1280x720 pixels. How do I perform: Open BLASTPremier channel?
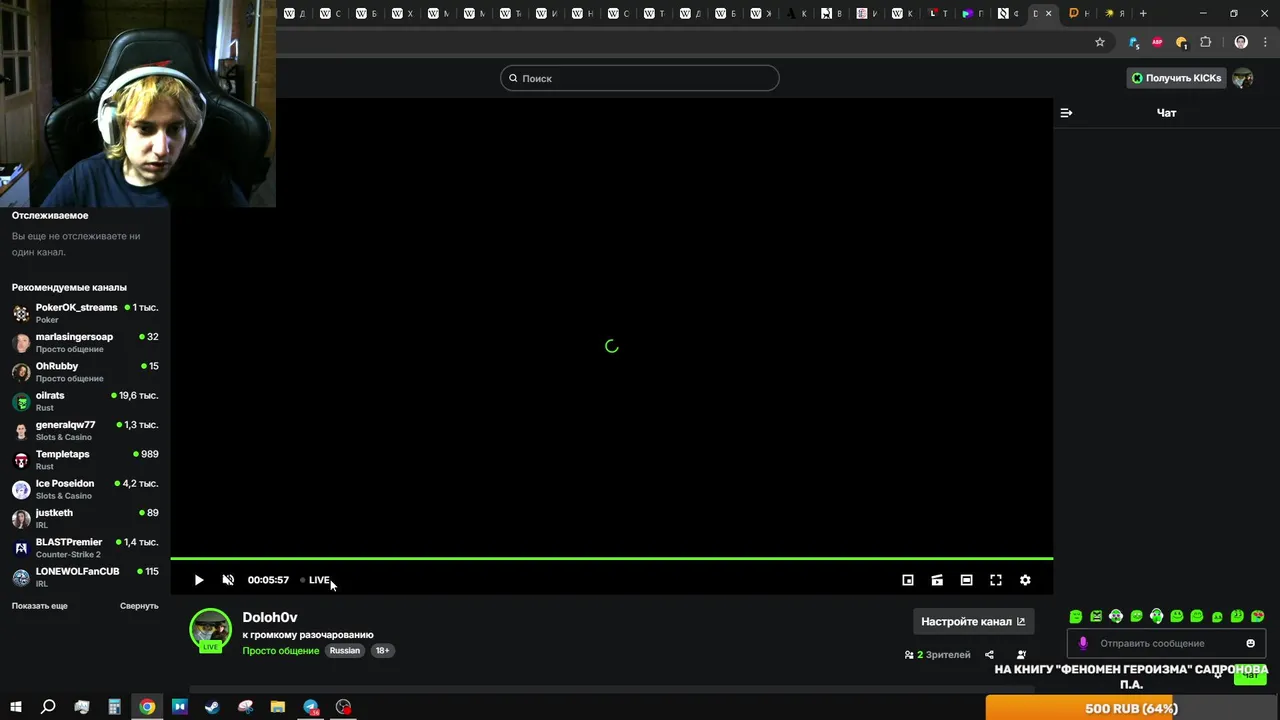point(85,547)
